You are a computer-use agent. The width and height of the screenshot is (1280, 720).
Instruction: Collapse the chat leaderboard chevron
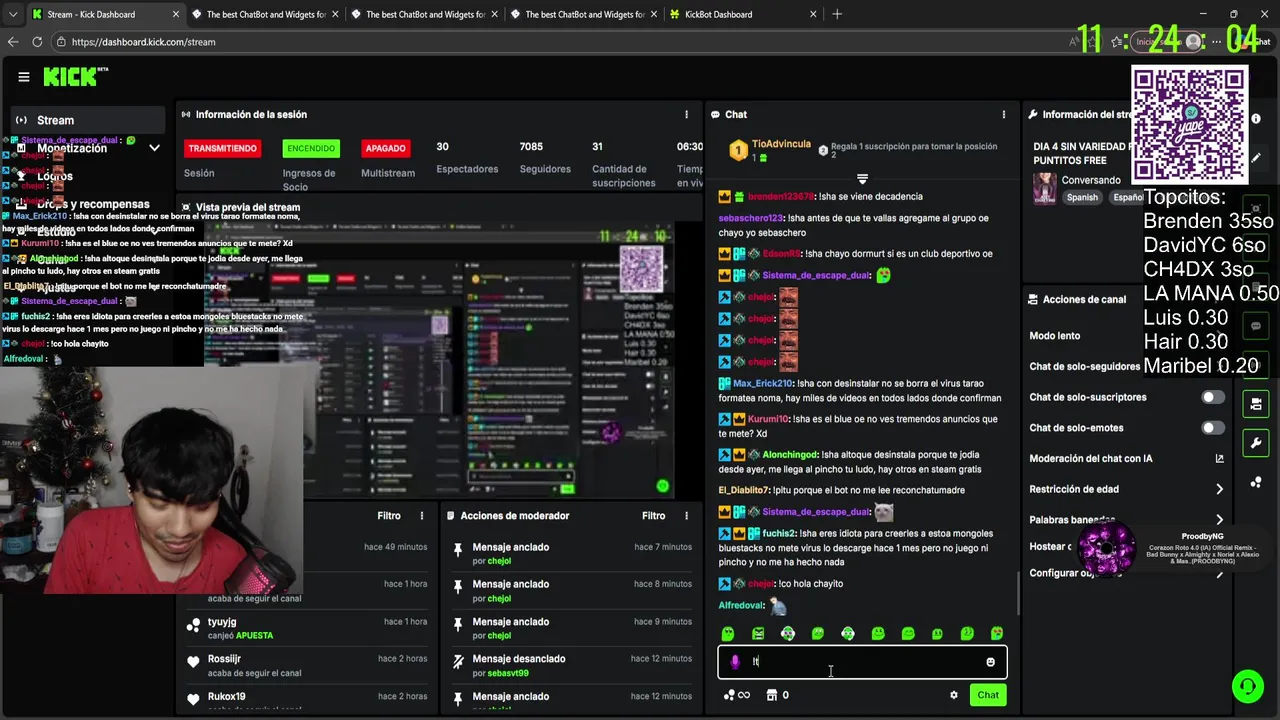tap(862, 179)
